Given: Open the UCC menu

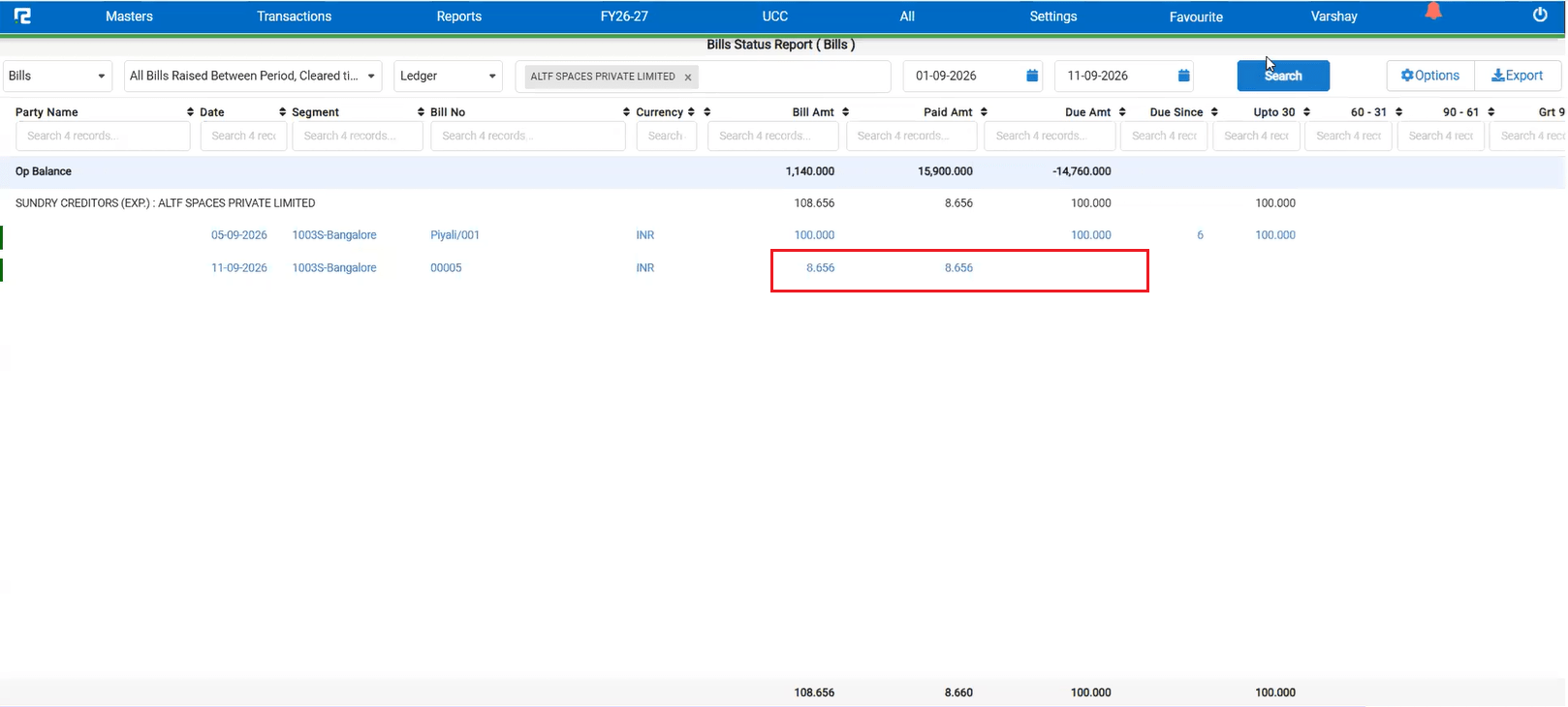Looking at the screenshot, I should click(774, 16).
